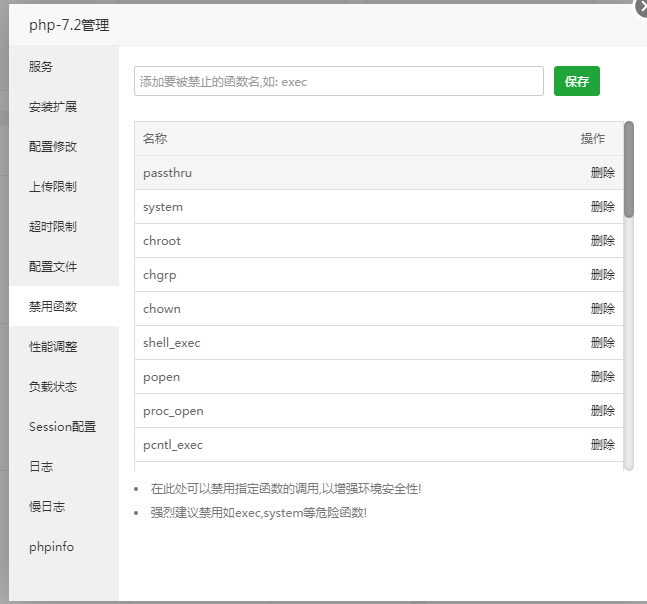Viewport: 647px width, 604px height.
Task: Click the php-7.2管理 dialog title
Action: tap(69, 25)
